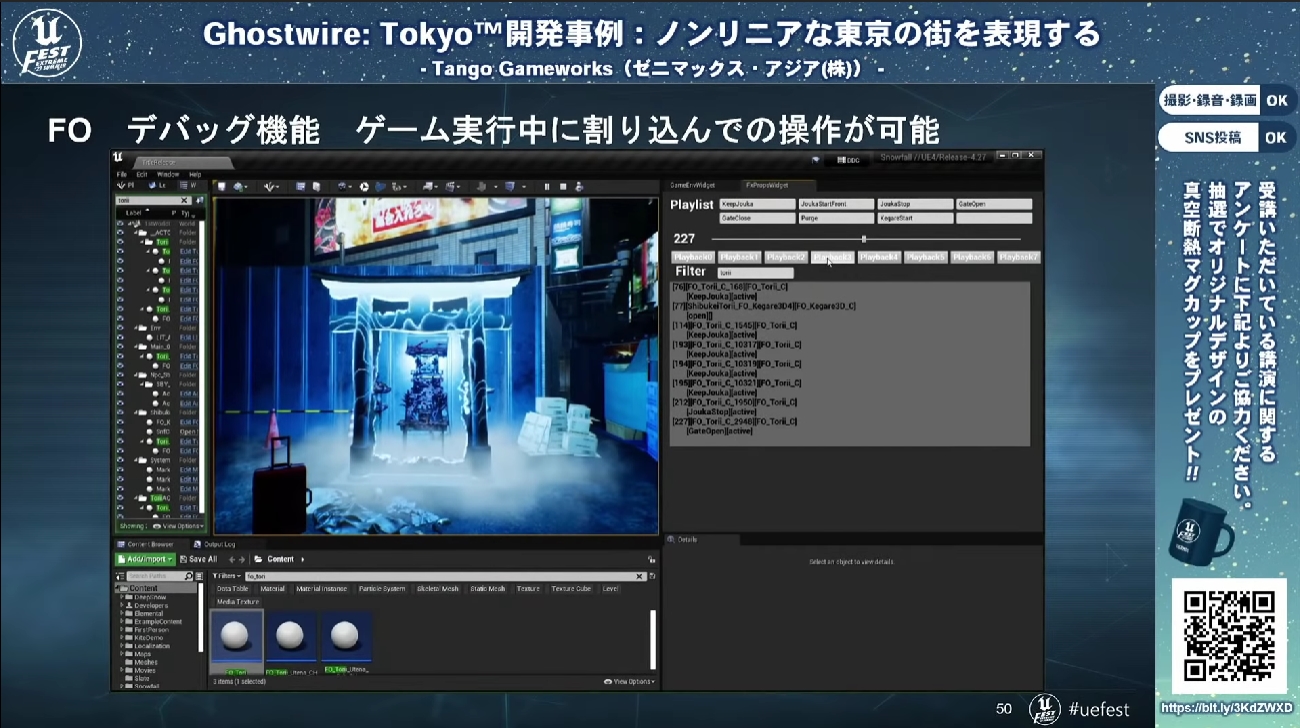
Task: Click the Stop button in the editor toolbar
Action: 563,186
